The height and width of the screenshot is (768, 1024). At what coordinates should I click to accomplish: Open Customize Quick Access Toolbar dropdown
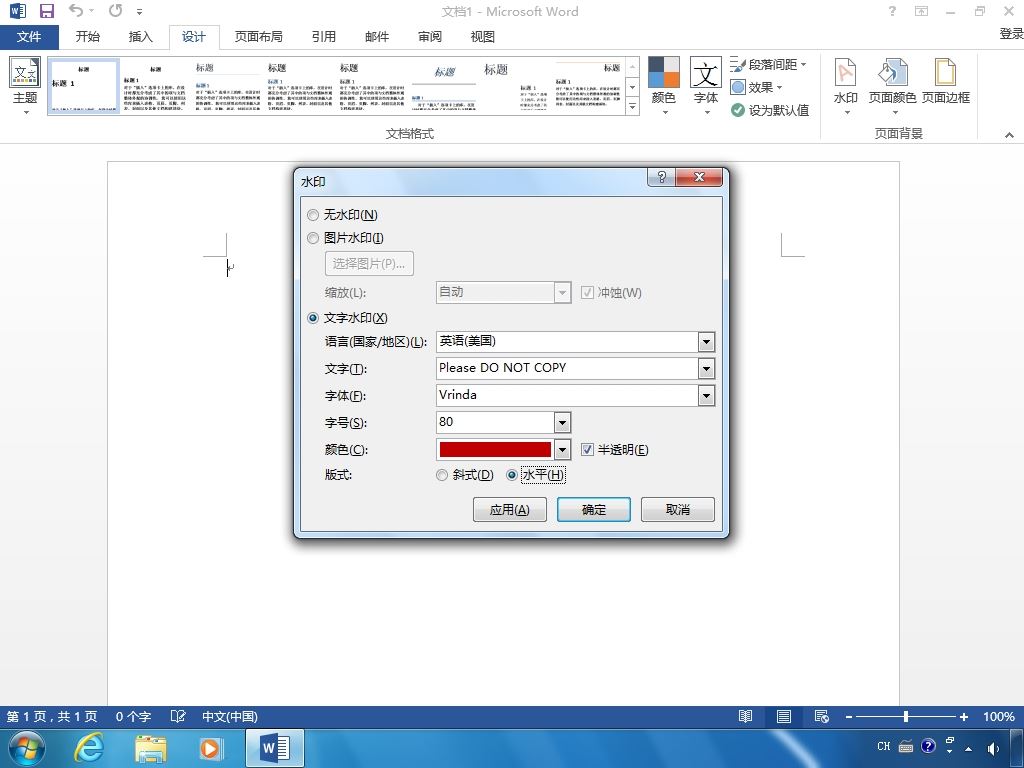[x=139, y=12]
